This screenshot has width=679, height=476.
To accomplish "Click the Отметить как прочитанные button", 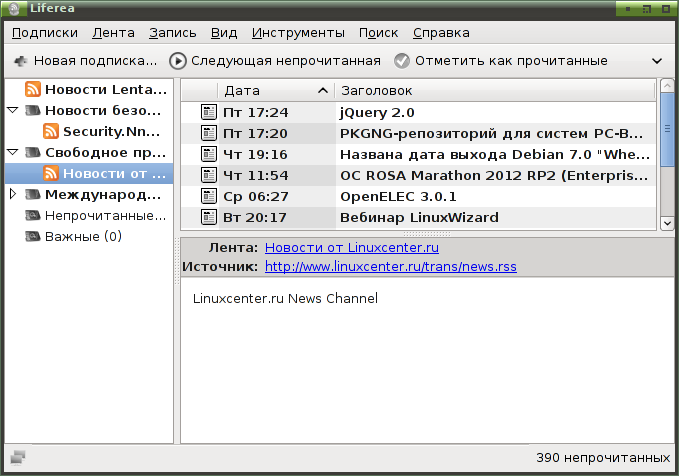I will 501,61.
